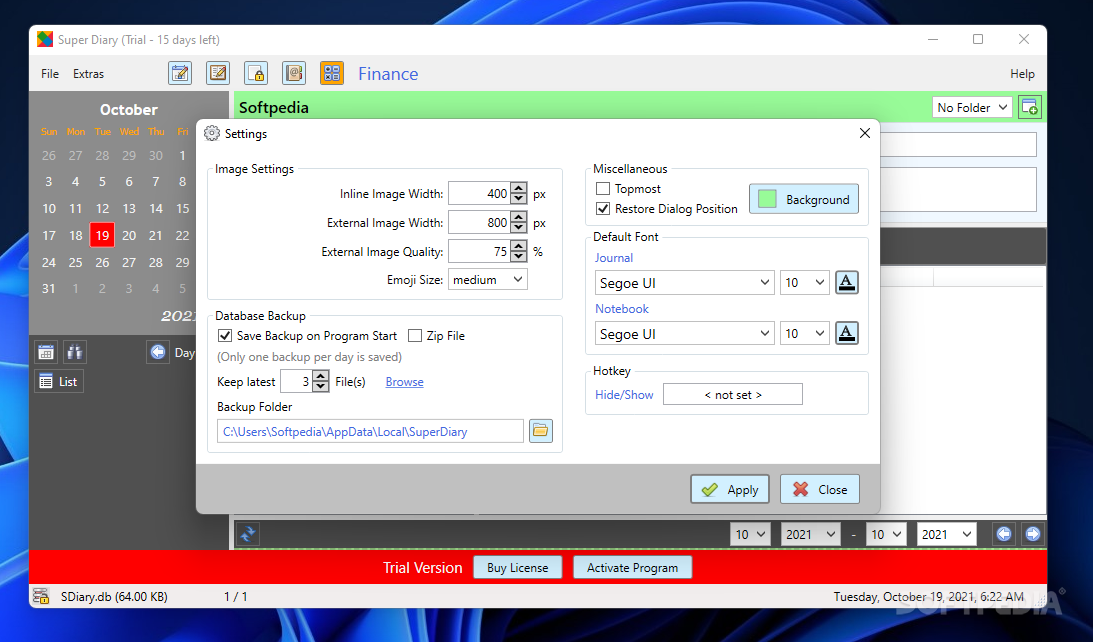Choose Notebook font color icon
The image size is (1093, 642).
click(846, 333)
